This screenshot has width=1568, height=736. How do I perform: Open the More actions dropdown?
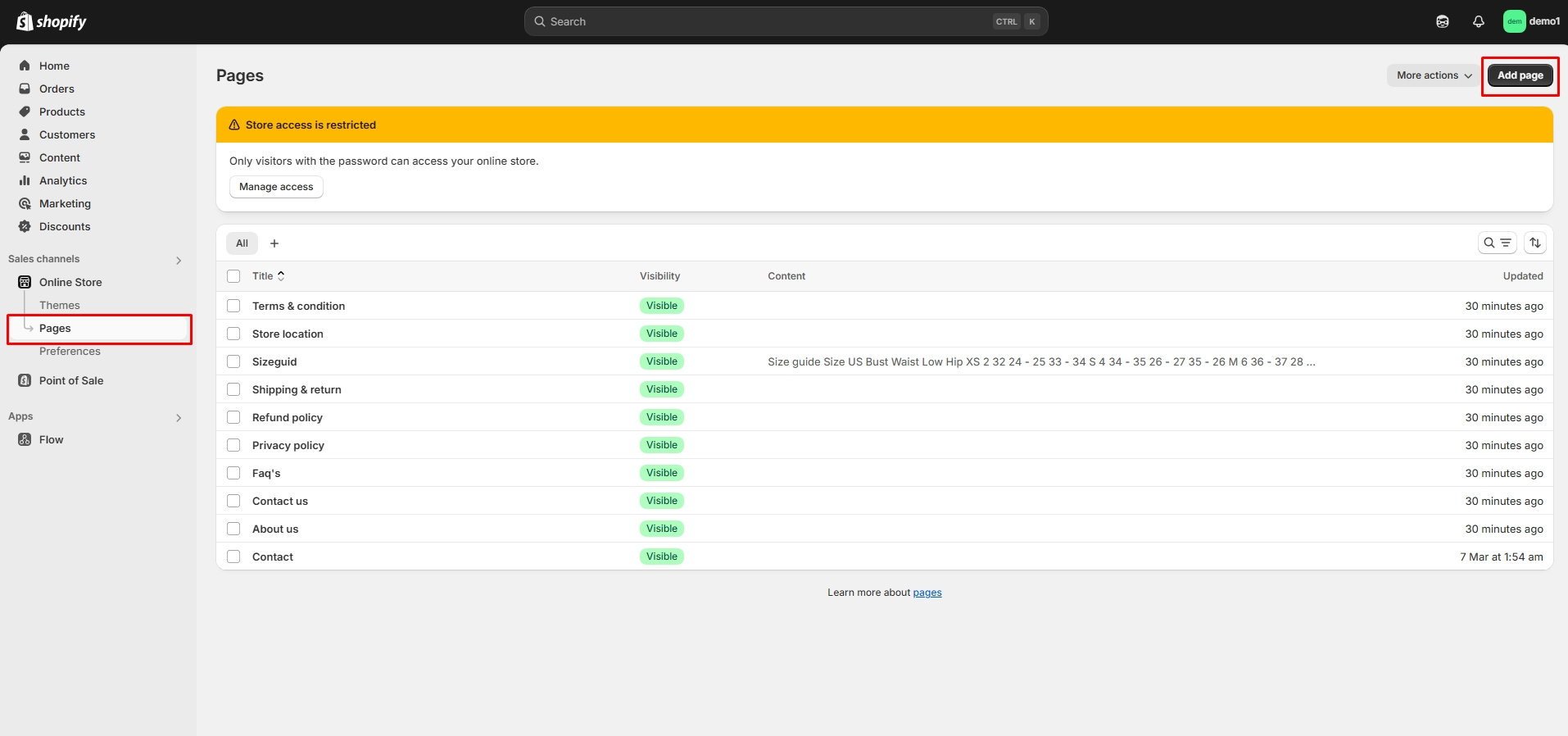(1434, 75)
